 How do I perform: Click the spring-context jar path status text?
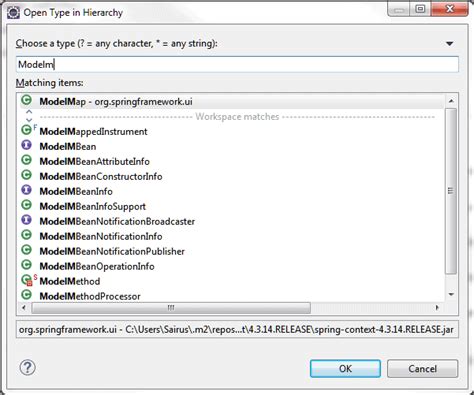click(x=236, y=329)
